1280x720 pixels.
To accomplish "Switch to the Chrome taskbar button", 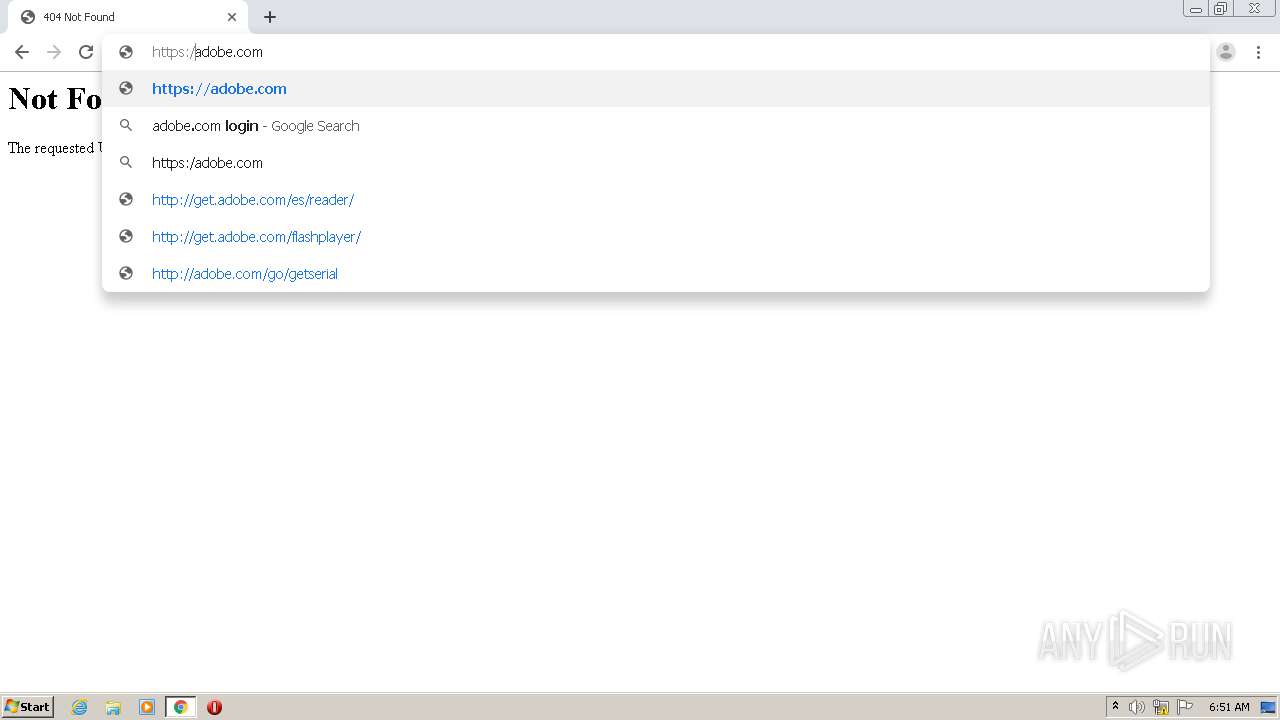I will click(180, 707).
